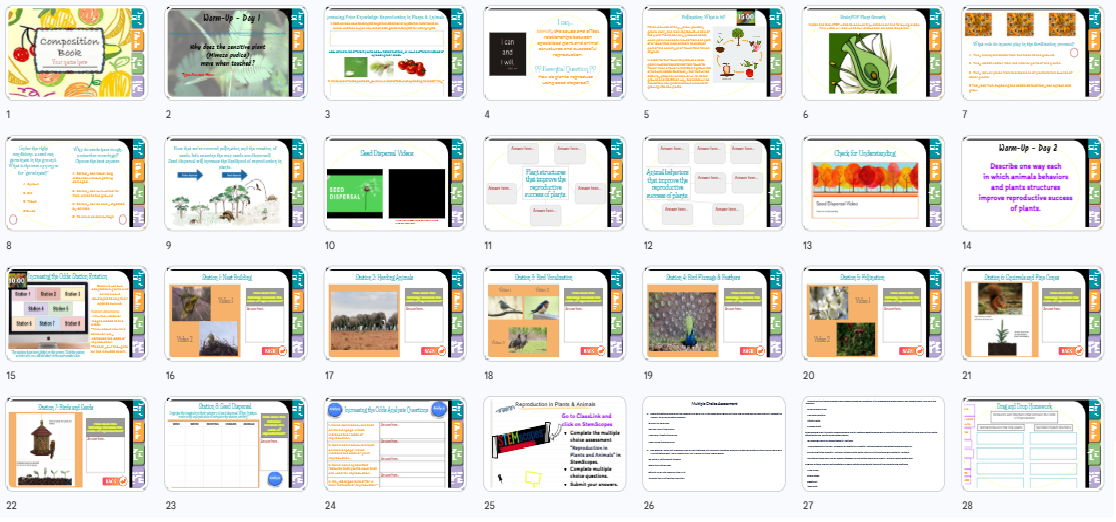Open slide 9 with blue arrows and trees
1116x522 pixels.
click(236, 184)
